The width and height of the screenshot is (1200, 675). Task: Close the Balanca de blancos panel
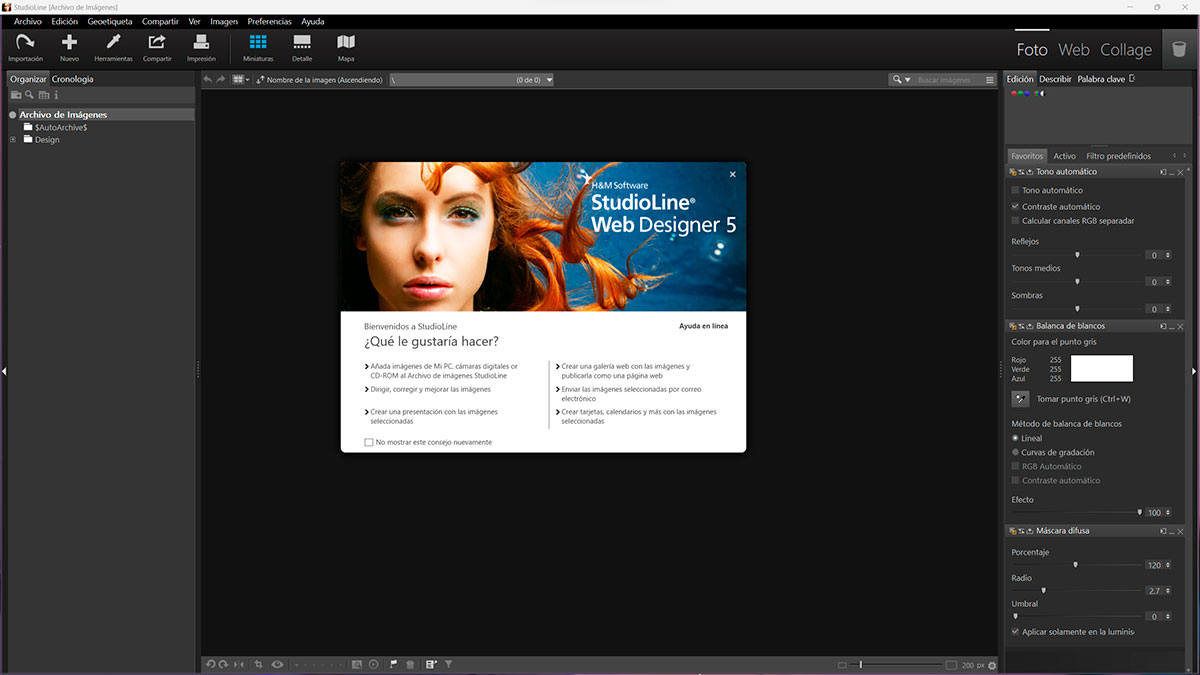(x=1181, y=326)
